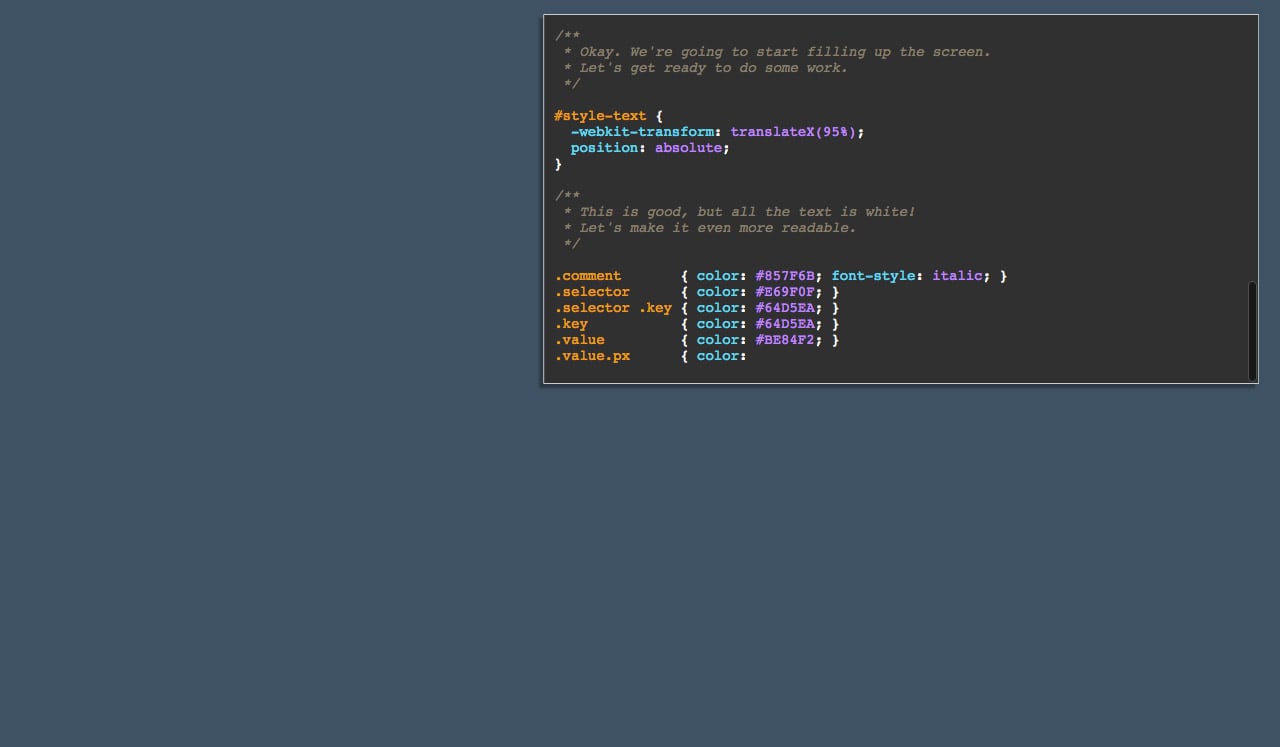This screenshot has width=1280, height=747.
Task: Select the .selector .key rule
Action: (612, 307)
